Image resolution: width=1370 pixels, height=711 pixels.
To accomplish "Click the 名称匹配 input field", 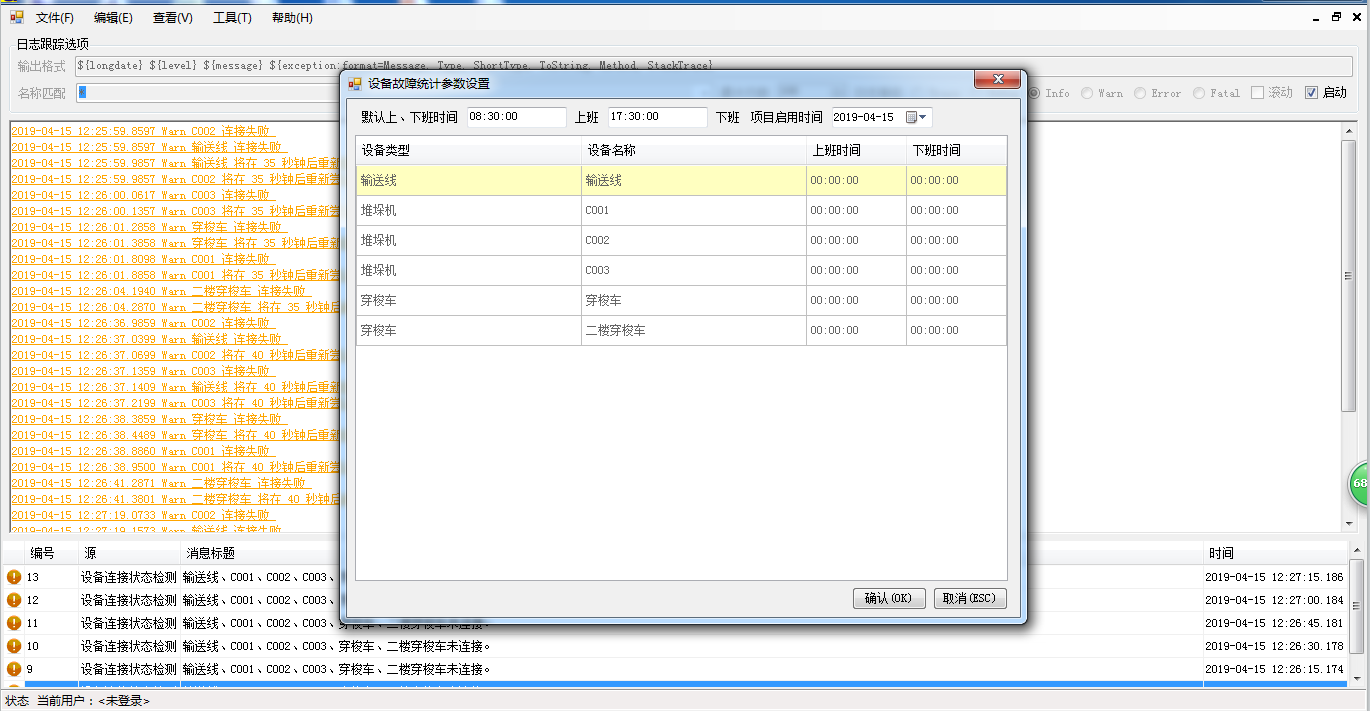I will tap(208, 93).
